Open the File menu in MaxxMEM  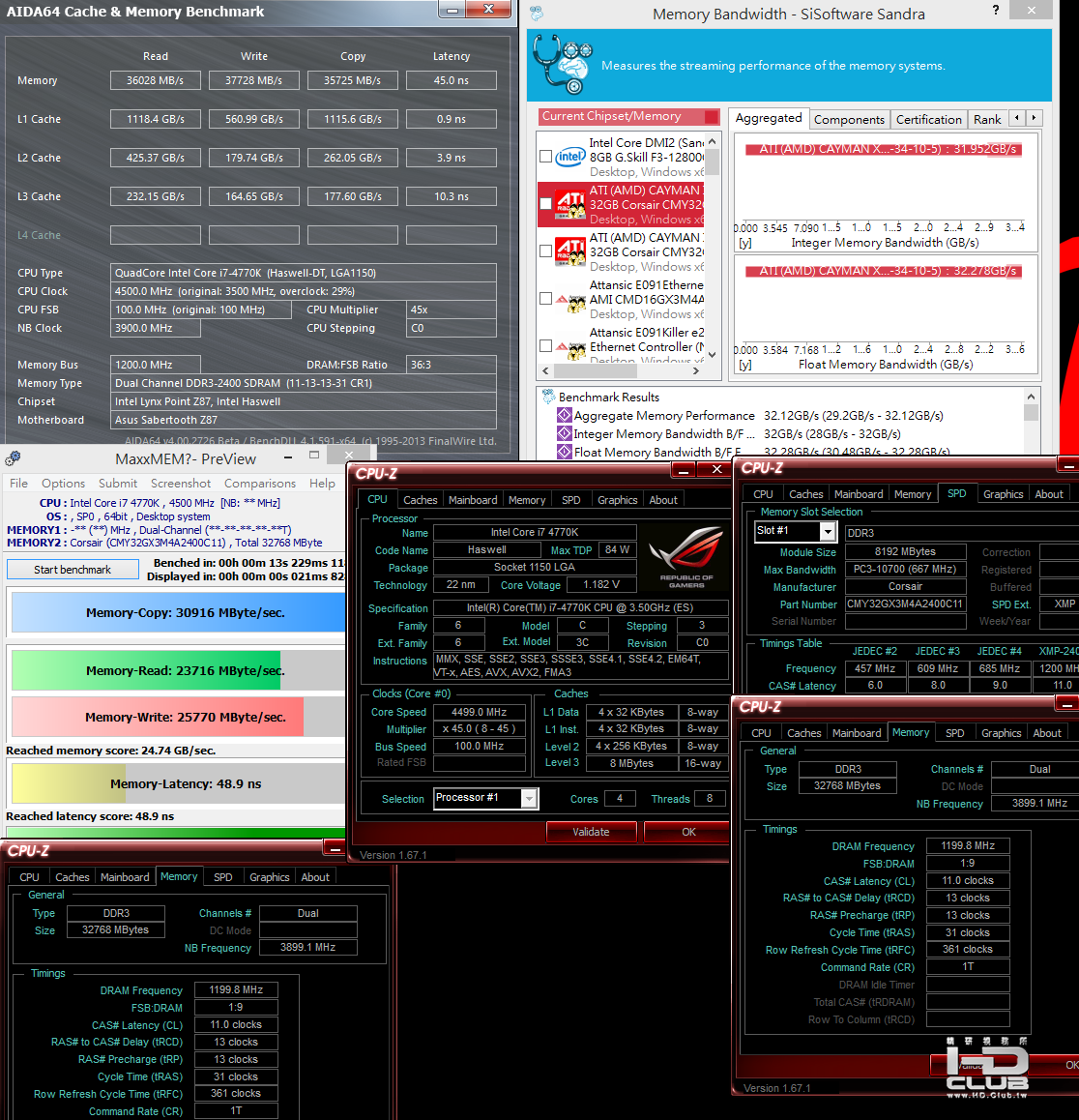18,484
